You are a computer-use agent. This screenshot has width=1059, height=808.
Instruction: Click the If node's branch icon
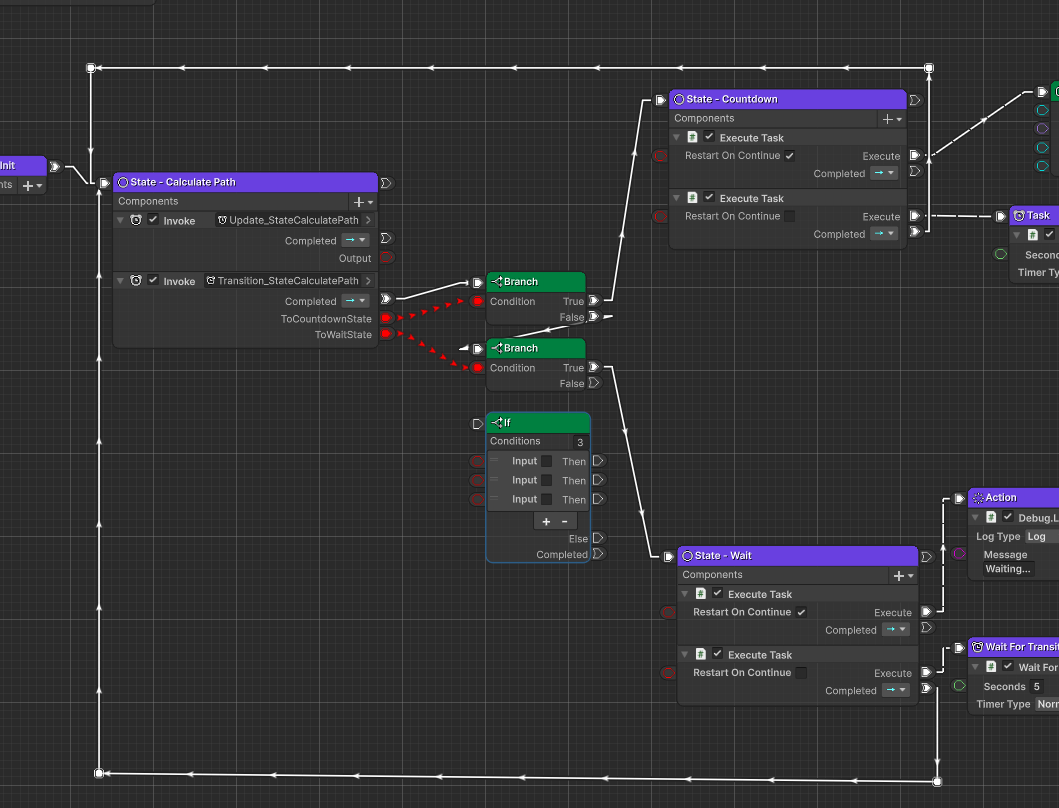[496, 423]
